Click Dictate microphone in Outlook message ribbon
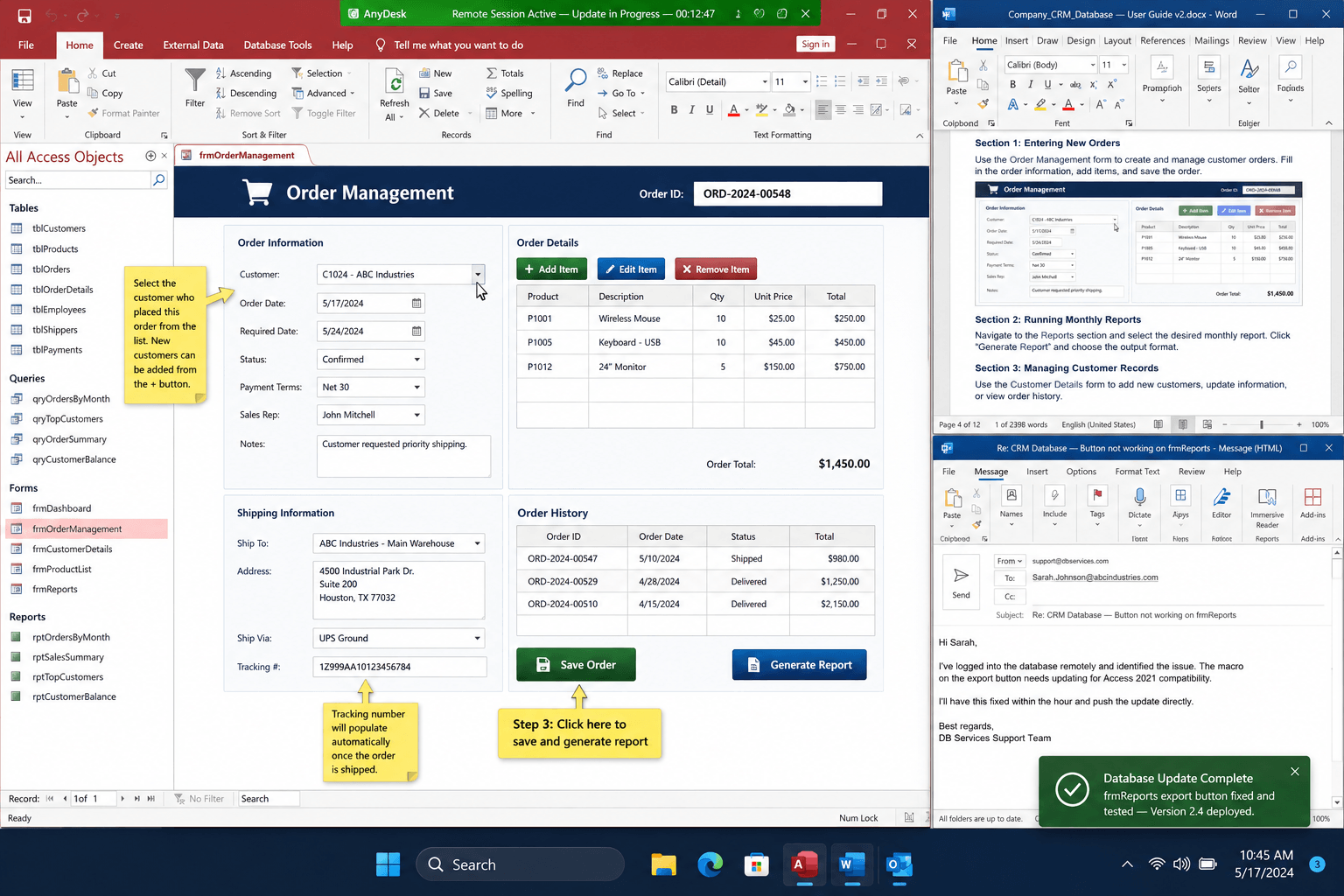 [x=1139, y=497]
